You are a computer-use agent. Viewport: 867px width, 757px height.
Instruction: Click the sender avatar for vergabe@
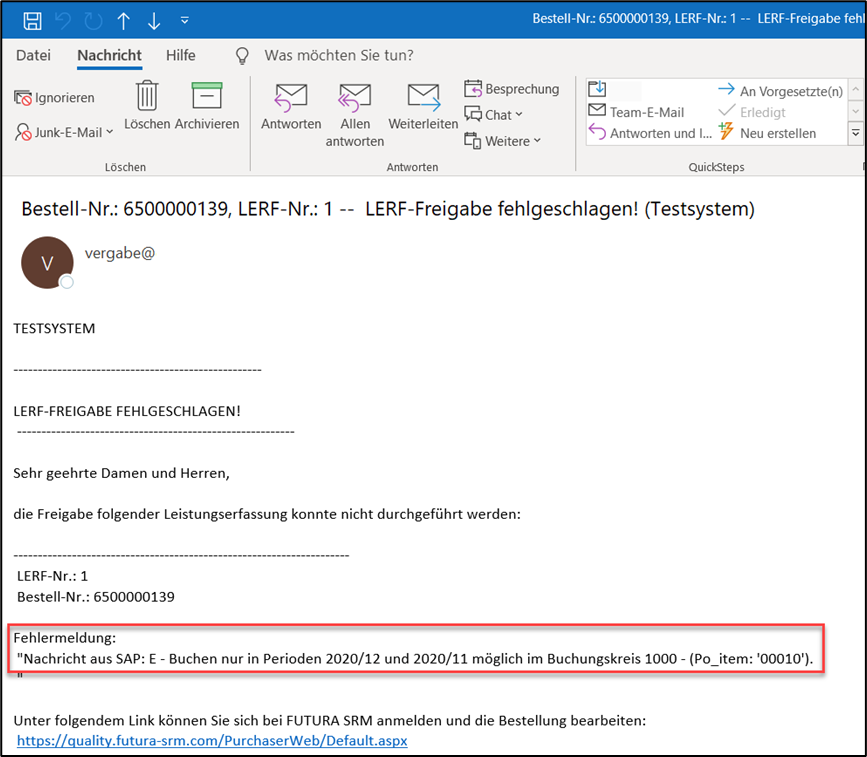(x=47, y=263)
